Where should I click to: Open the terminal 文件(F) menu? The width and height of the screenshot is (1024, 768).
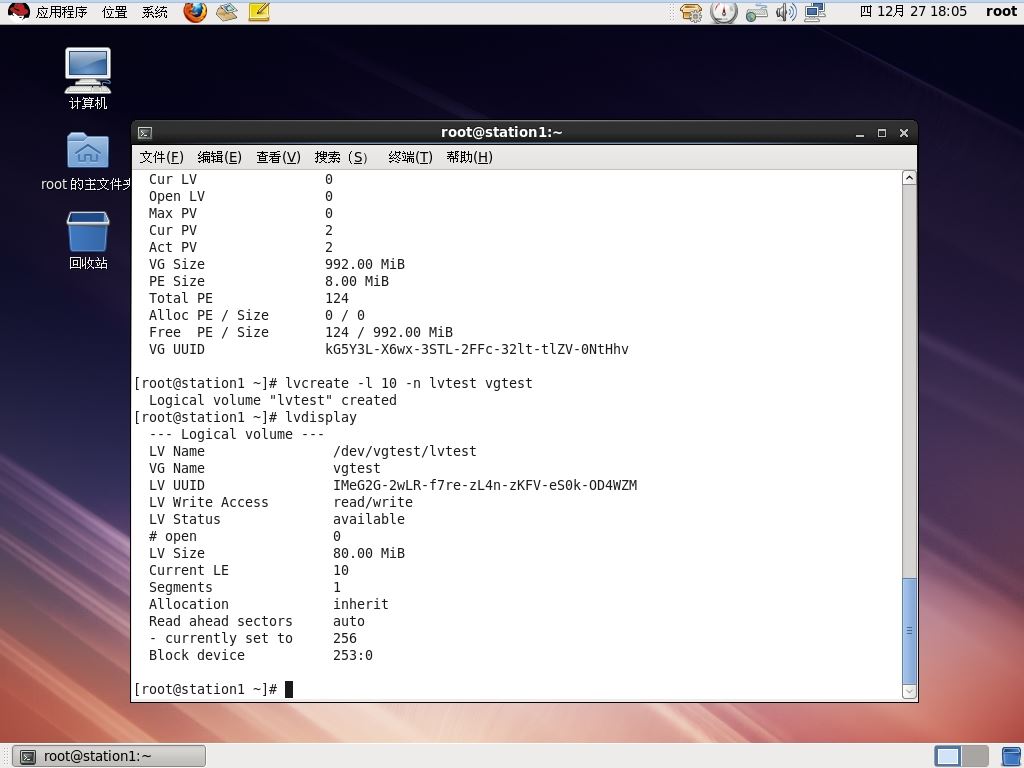161,157
